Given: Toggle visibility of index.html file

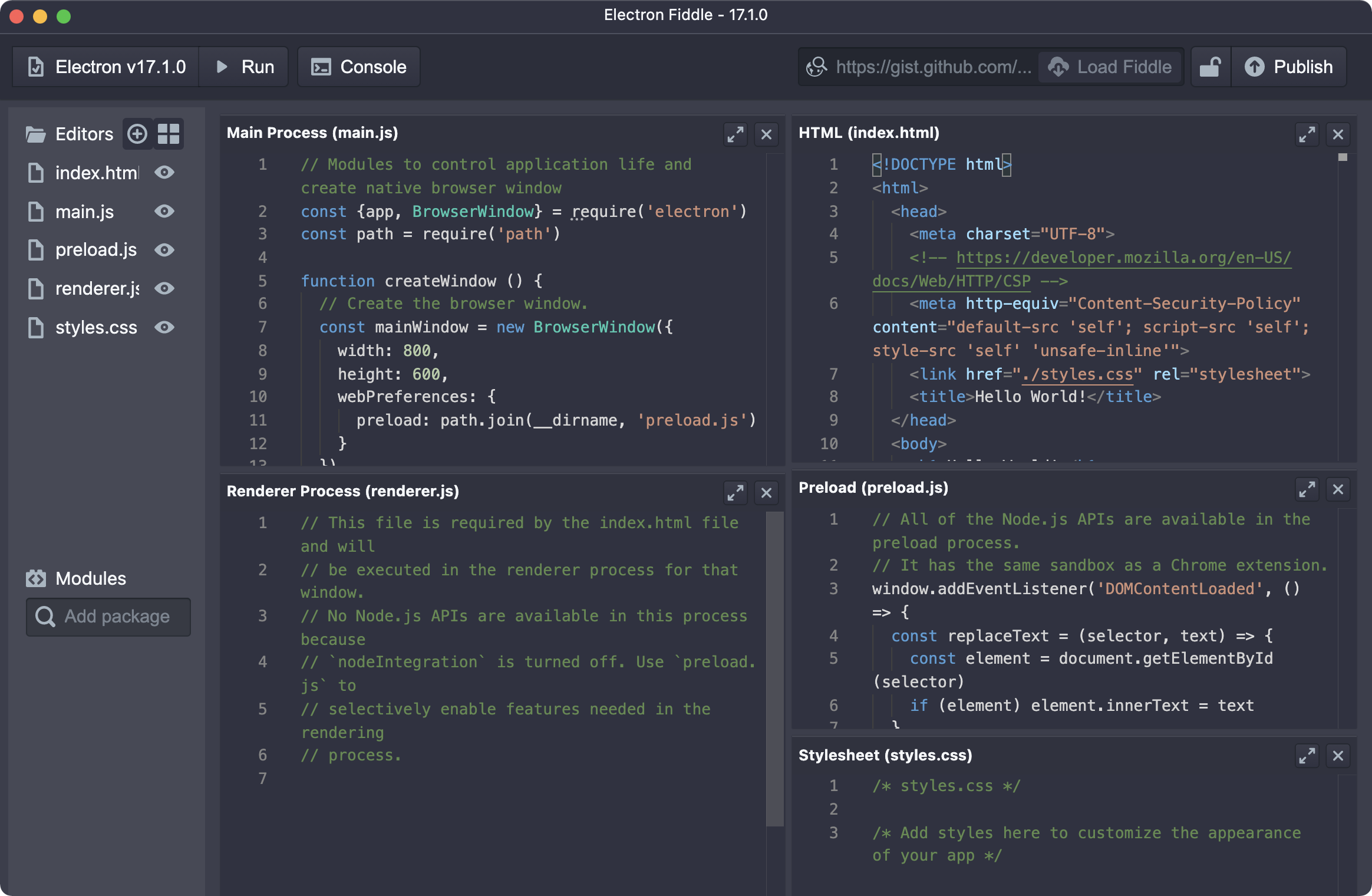Looking at the screenshot, I should coord(165,171).
